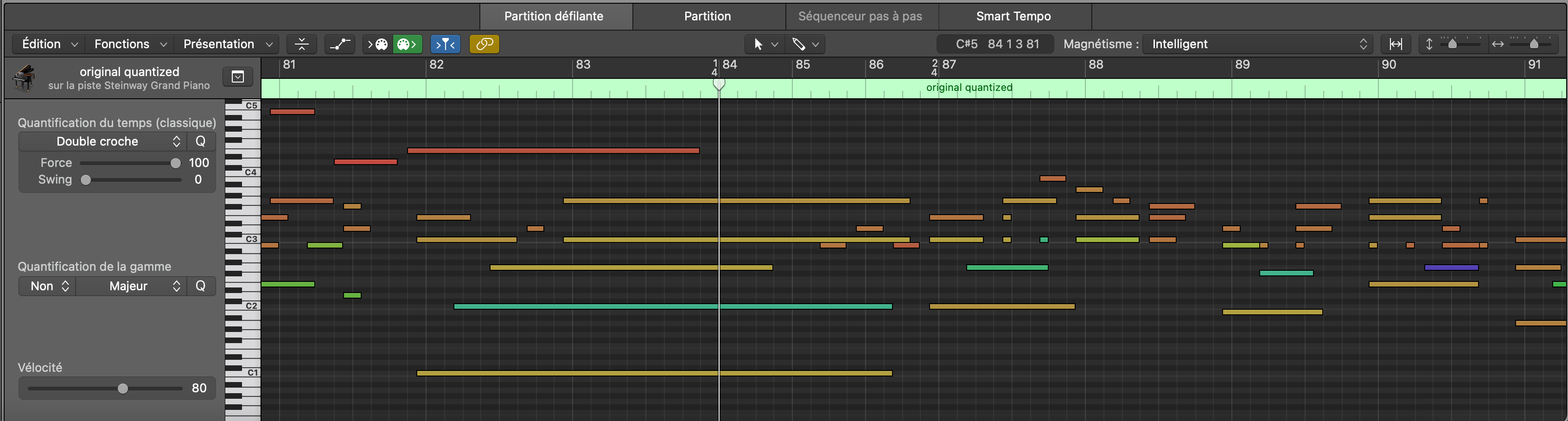This screenshot has width=1568, height=421.
Task: Open the Édition menu
Action: coord(49,44)
